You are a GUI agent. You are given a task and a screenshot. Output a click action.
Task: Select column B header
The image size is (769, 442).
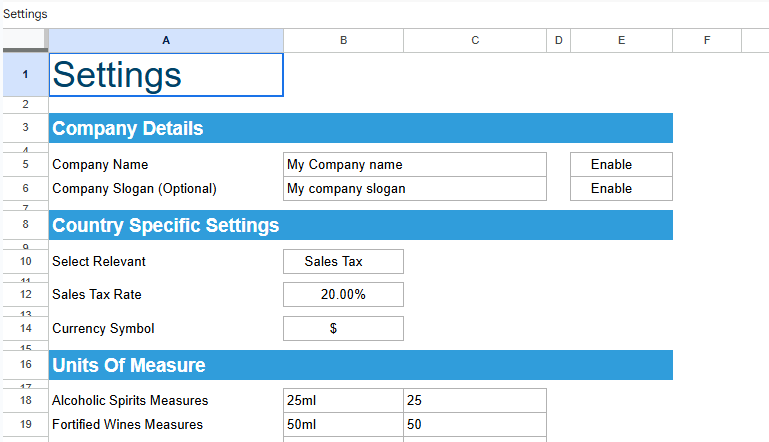pos(343,40)
